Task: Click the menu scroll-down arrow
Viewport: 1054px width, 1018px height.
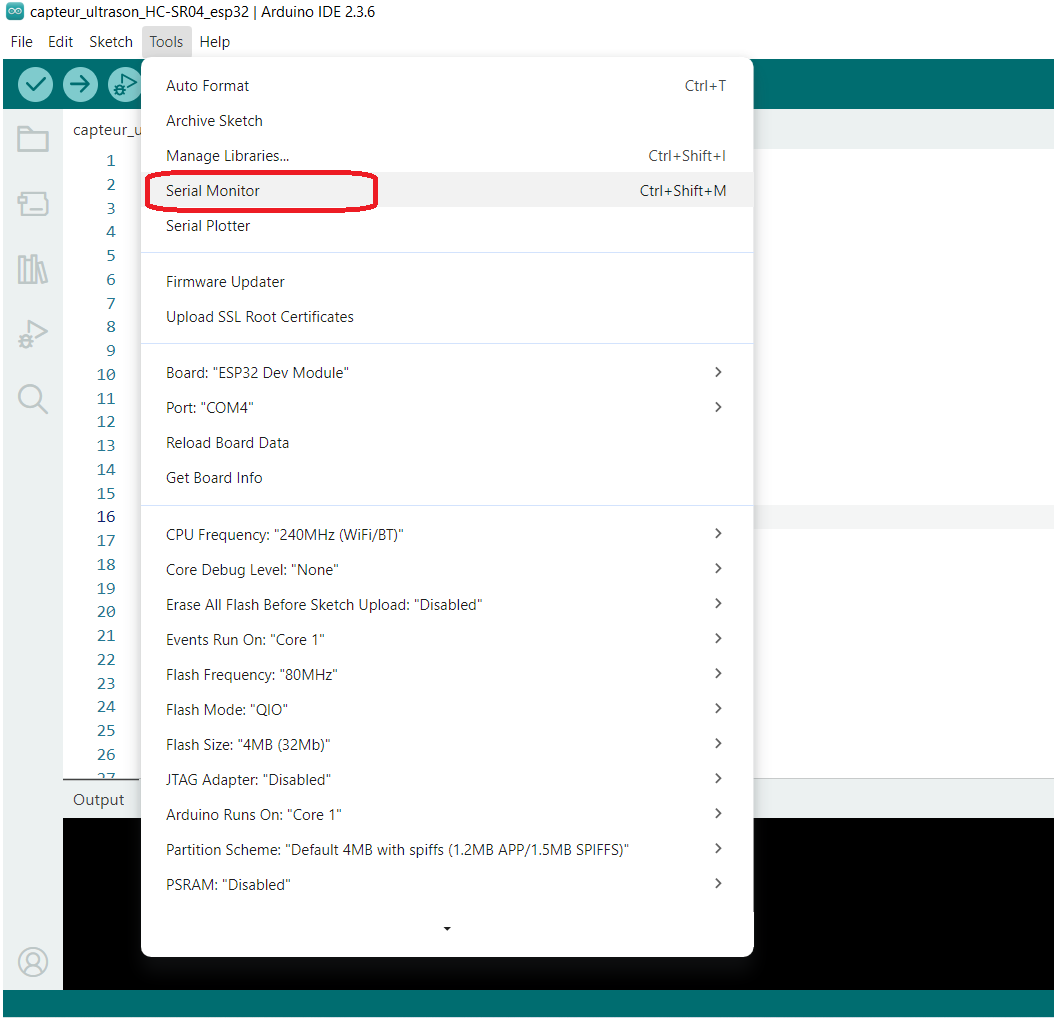Action: [447, 929]
